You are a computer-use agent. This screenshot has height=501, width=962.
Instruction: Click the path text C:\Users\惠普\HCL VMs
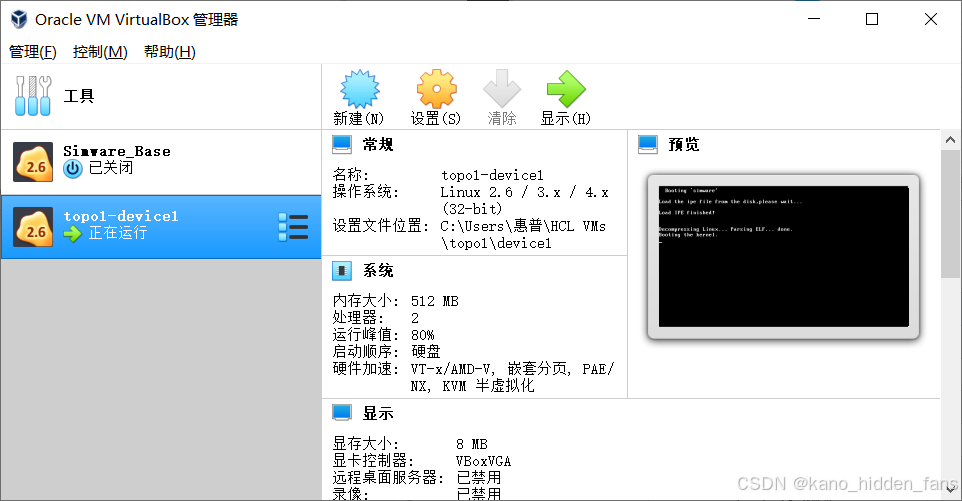coord(523,226)
